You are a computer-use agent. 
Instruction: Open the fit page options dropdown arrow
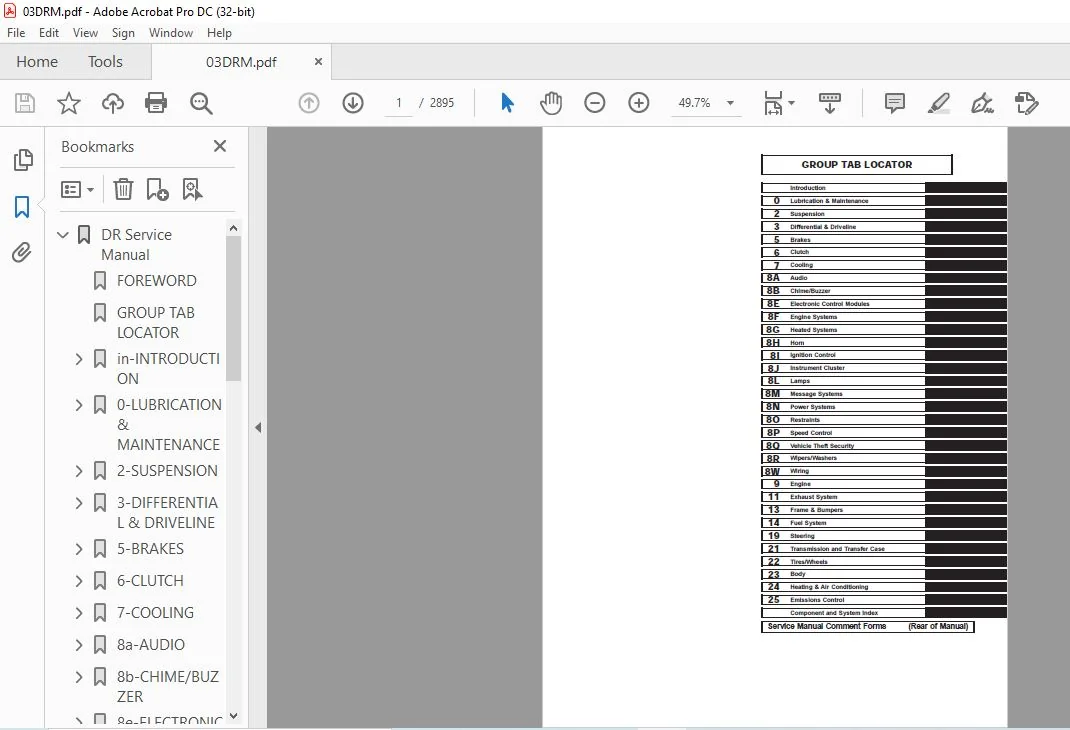[x=792, y=103]
